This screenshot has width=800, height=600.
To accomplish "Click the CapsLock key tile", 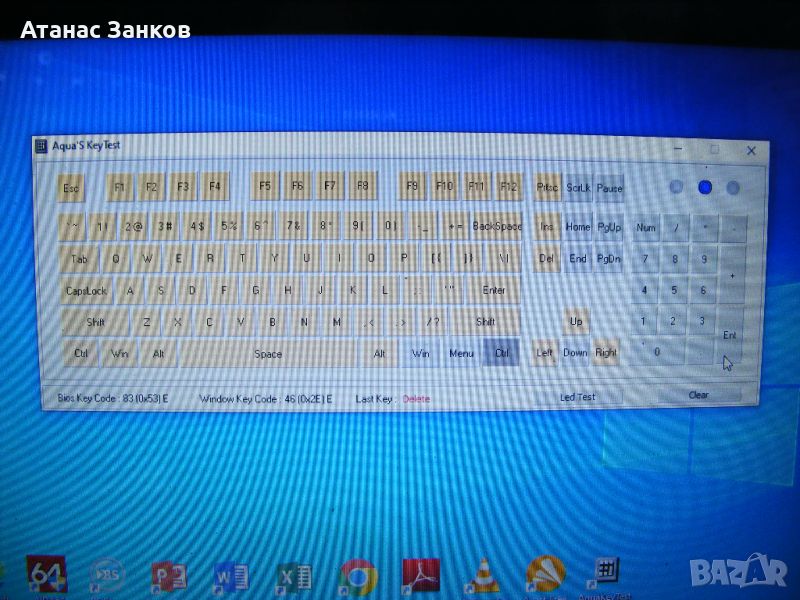I will click(86, 291).
